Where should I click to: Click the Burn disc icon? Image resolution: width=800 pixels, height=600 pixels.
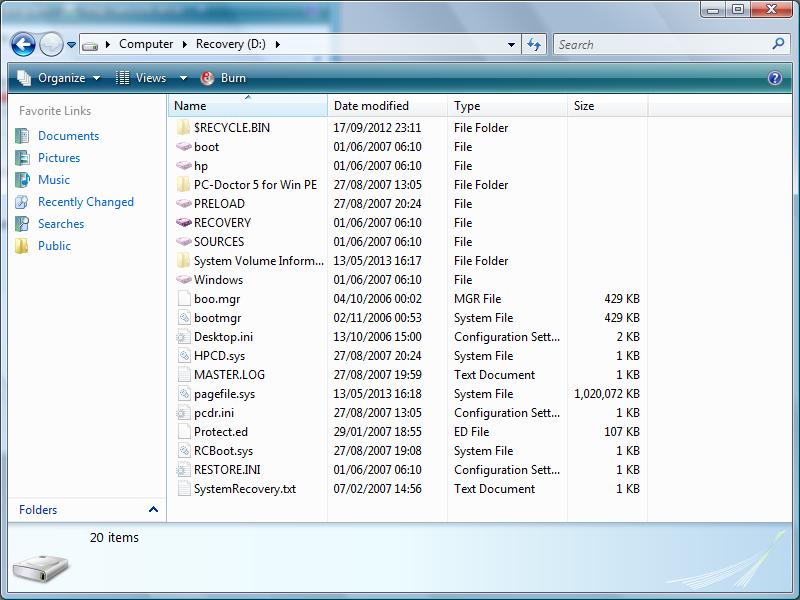[207, 78]
